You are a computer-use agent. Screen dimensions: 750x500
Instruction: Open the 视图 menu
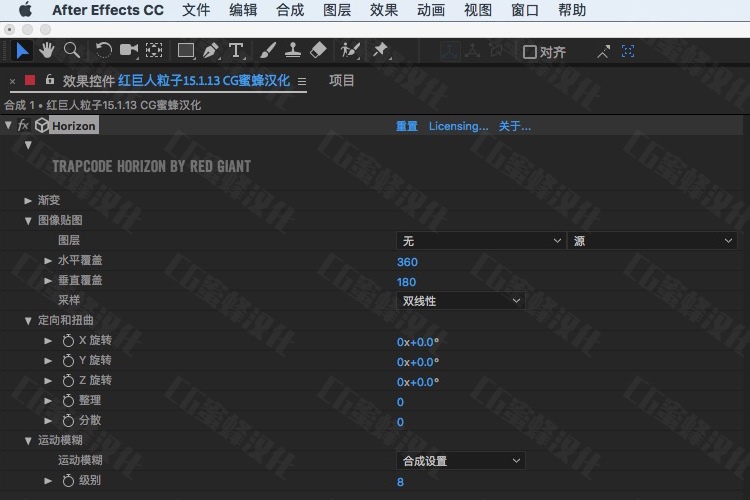point(478,10)
